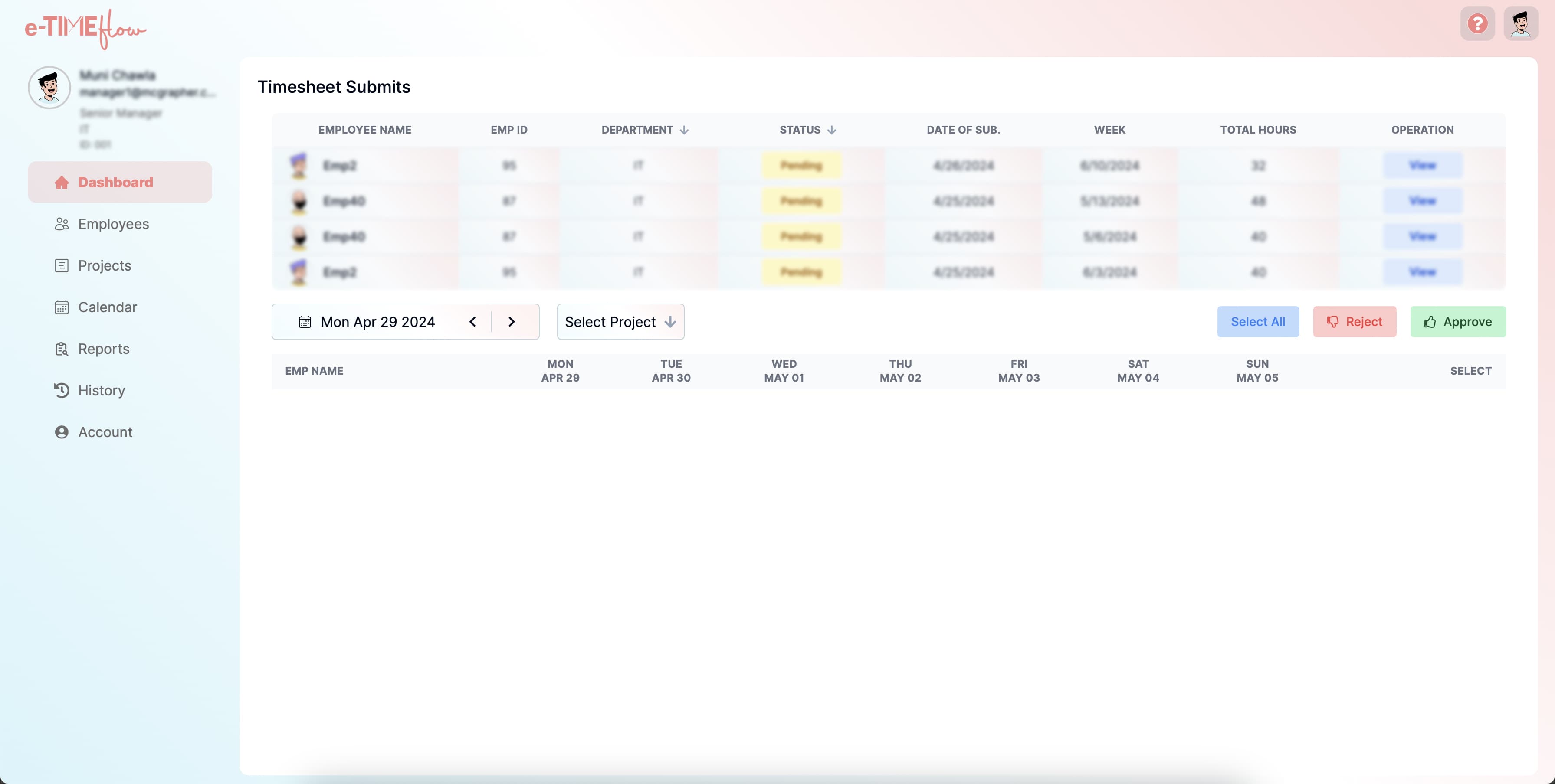
Task: Click the Employees people icon
Action: [x=62, y=224]
